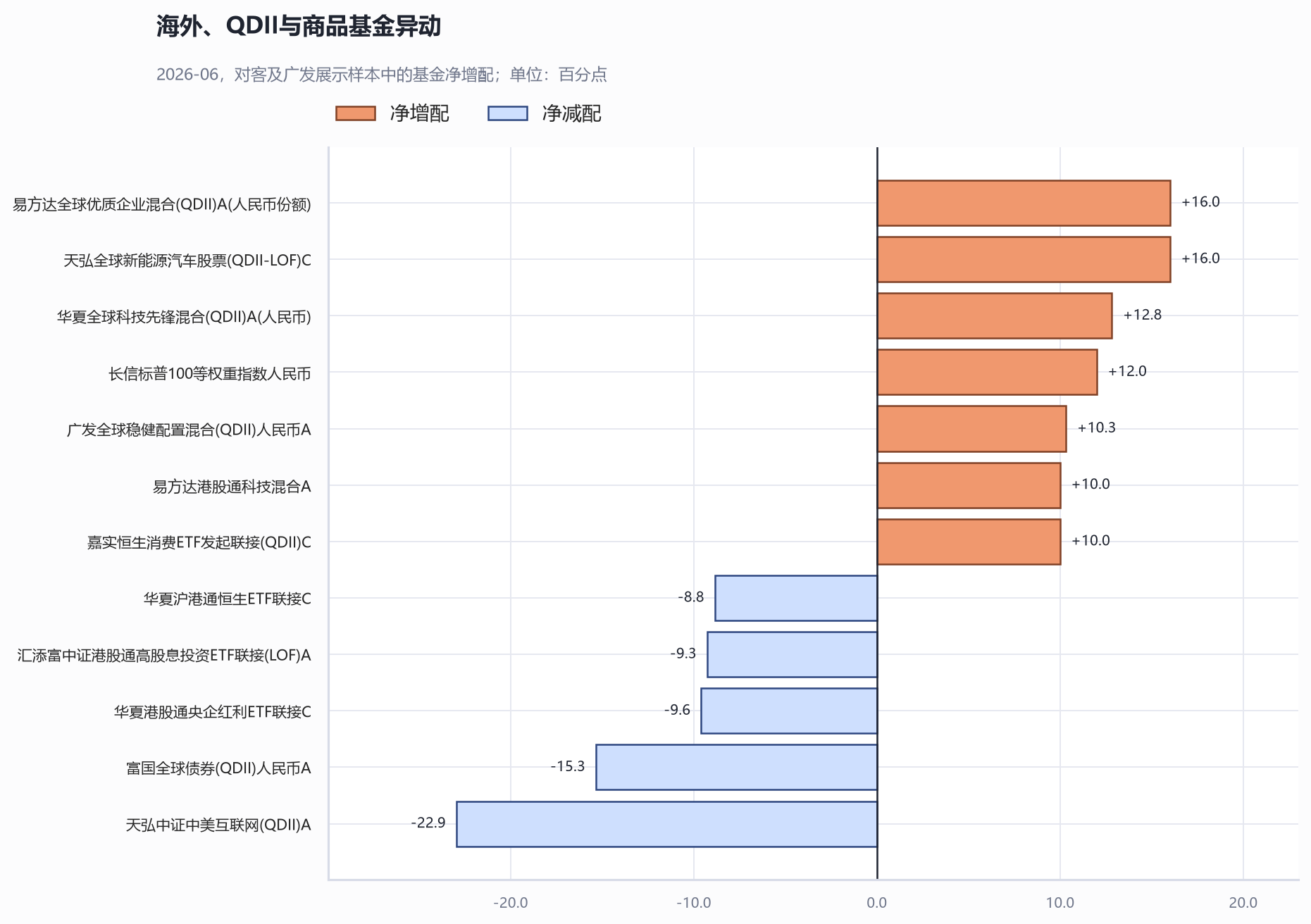
Task: Select the bar for 易方达港股通科技混合A
Action: pyautogui.click(x=969, y=485)
